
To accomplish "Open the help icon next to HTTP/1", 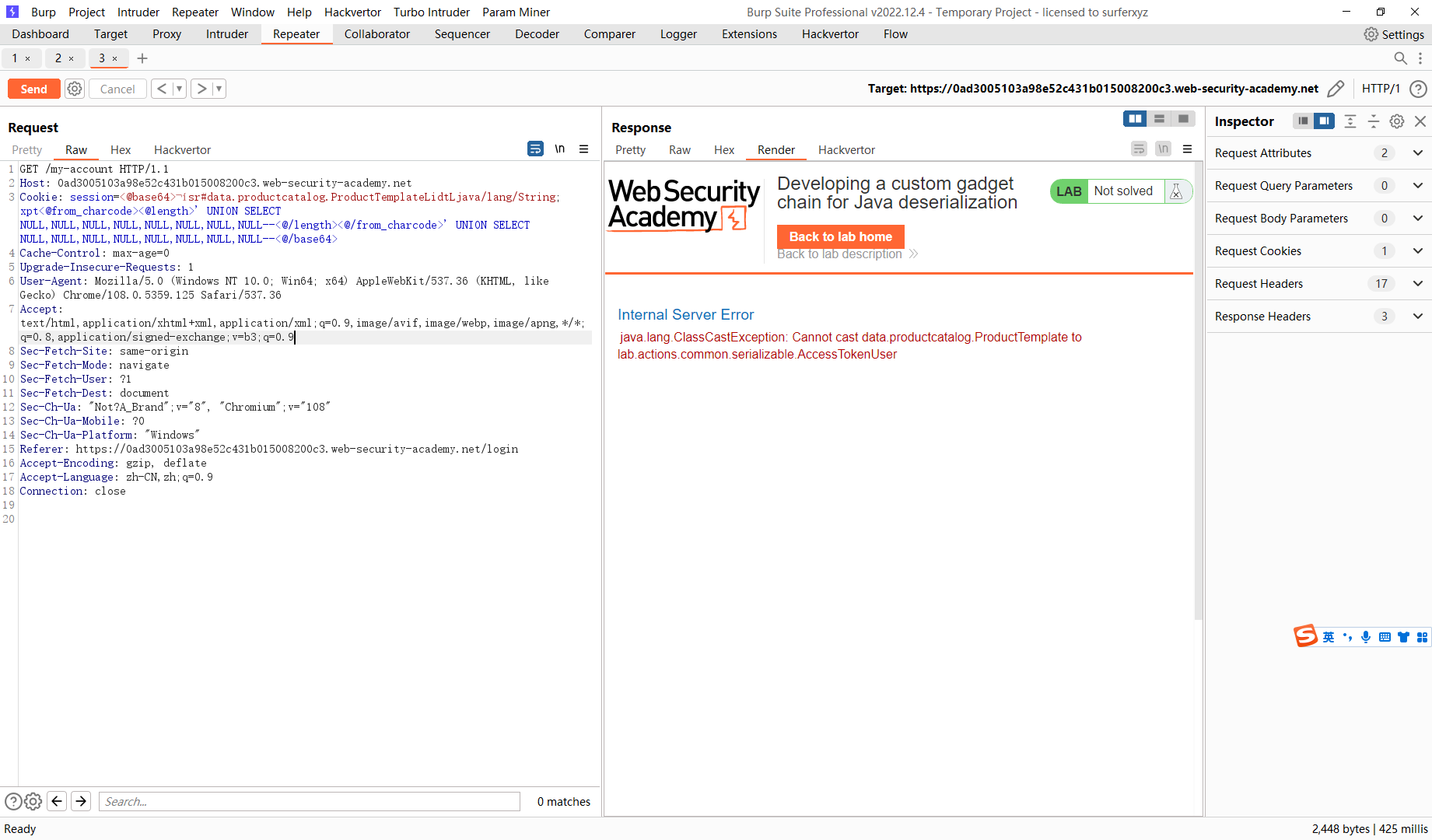I will pyautogui.click(x=1418, y=89).
